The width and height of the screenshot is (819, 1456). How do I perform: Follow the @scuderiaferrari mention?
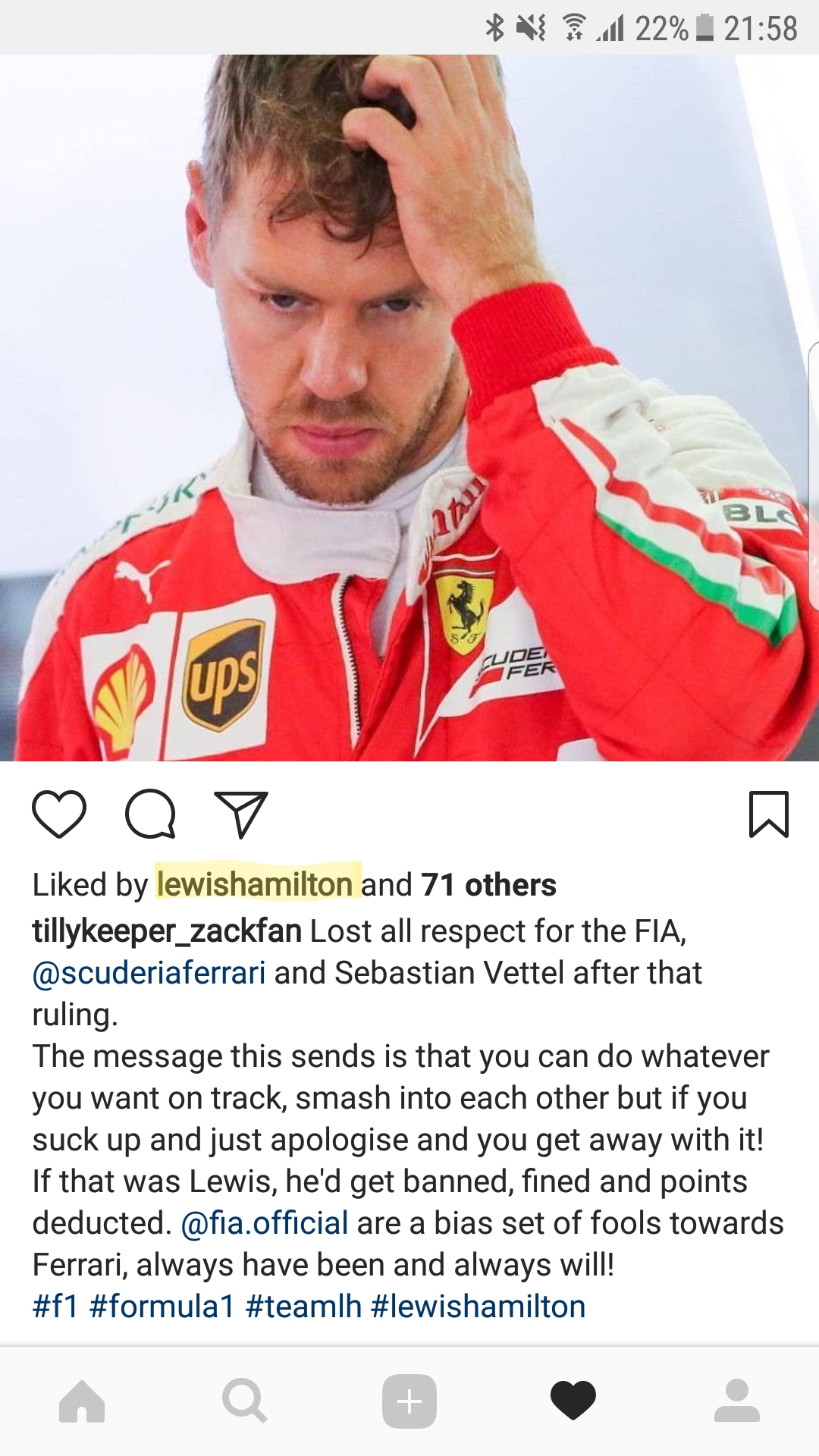click(149, 973)
